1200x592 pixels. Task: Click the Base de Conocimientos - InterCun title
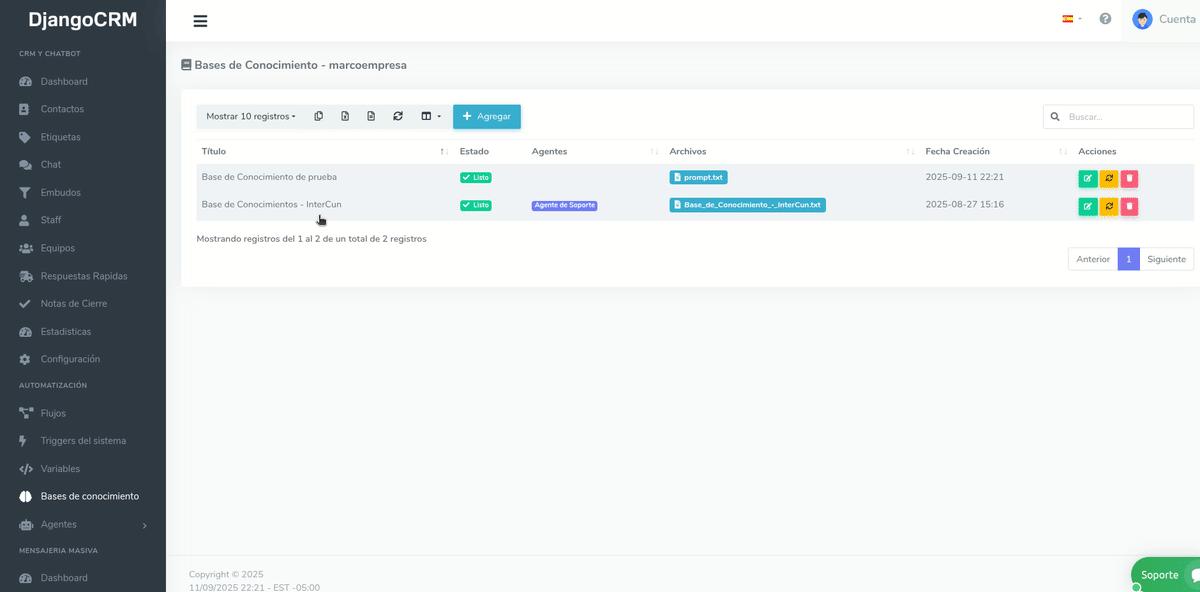(271, 205)
